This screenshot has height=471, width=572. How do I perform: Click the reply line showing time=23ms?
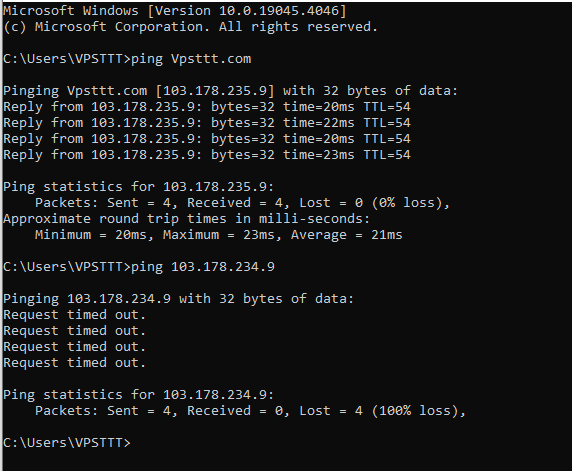207,155
